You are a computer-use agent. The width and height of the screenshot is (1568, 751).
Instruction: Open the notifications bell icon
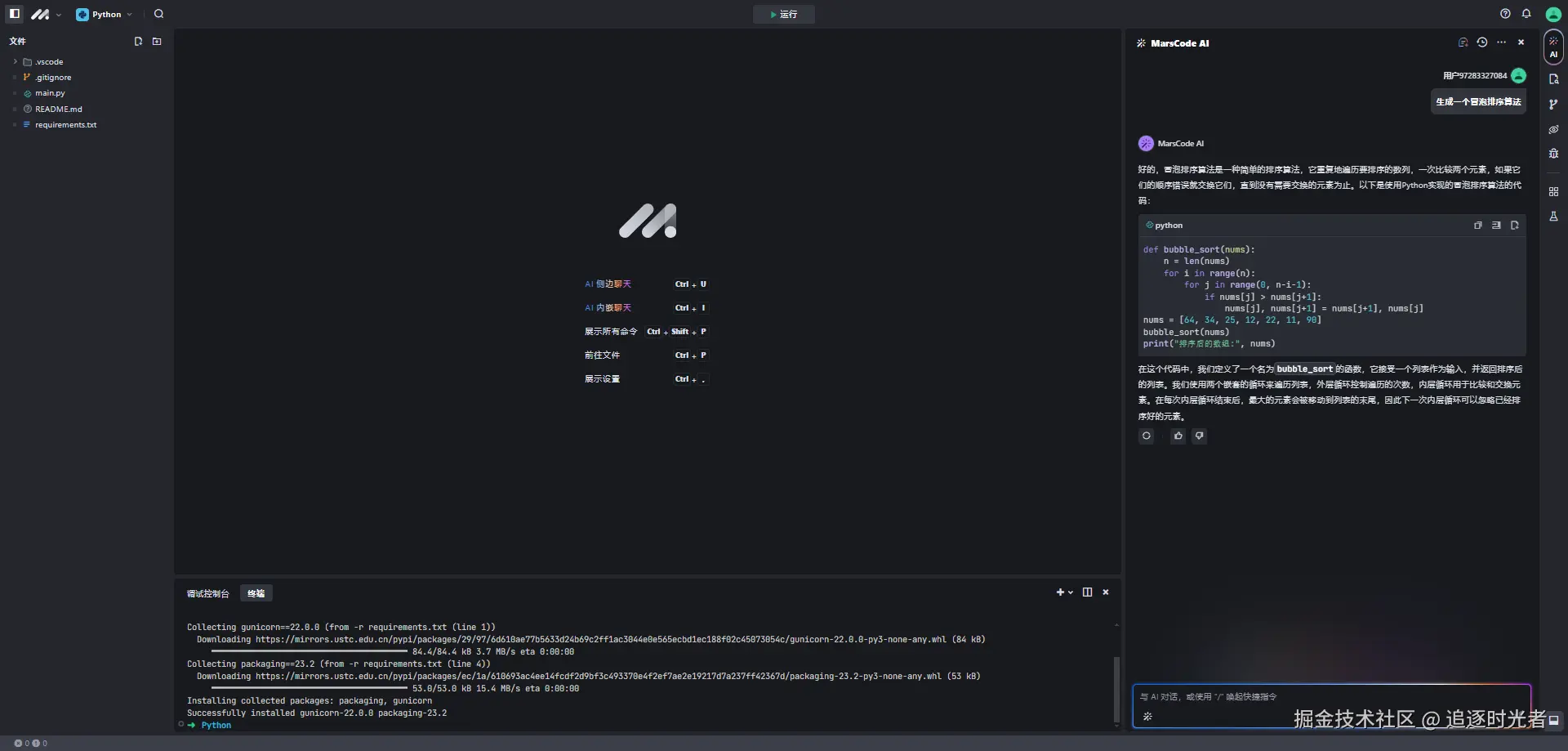[x=1526, y=14]
